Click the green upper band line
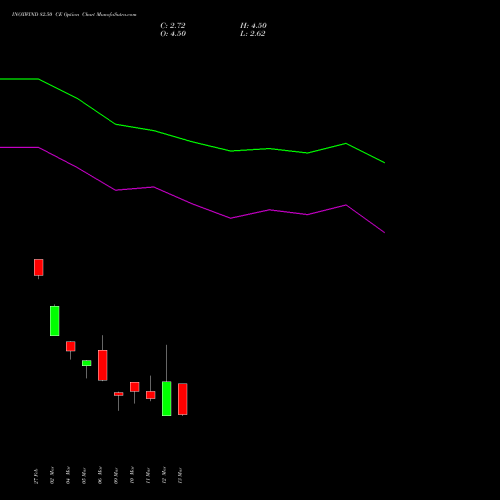The image size is (500, 500). point(192,142)
